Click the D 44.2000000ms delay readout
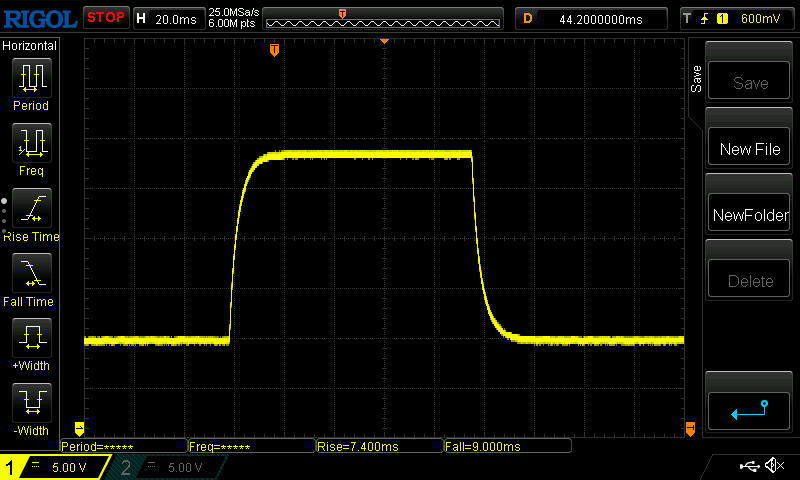 591,19
